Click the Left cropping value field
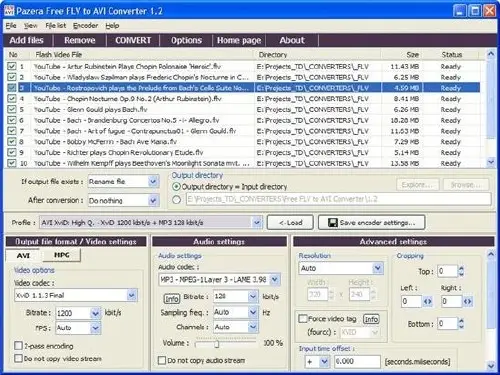The width and height of the screenshot is (500, 375). click(411, 302)
